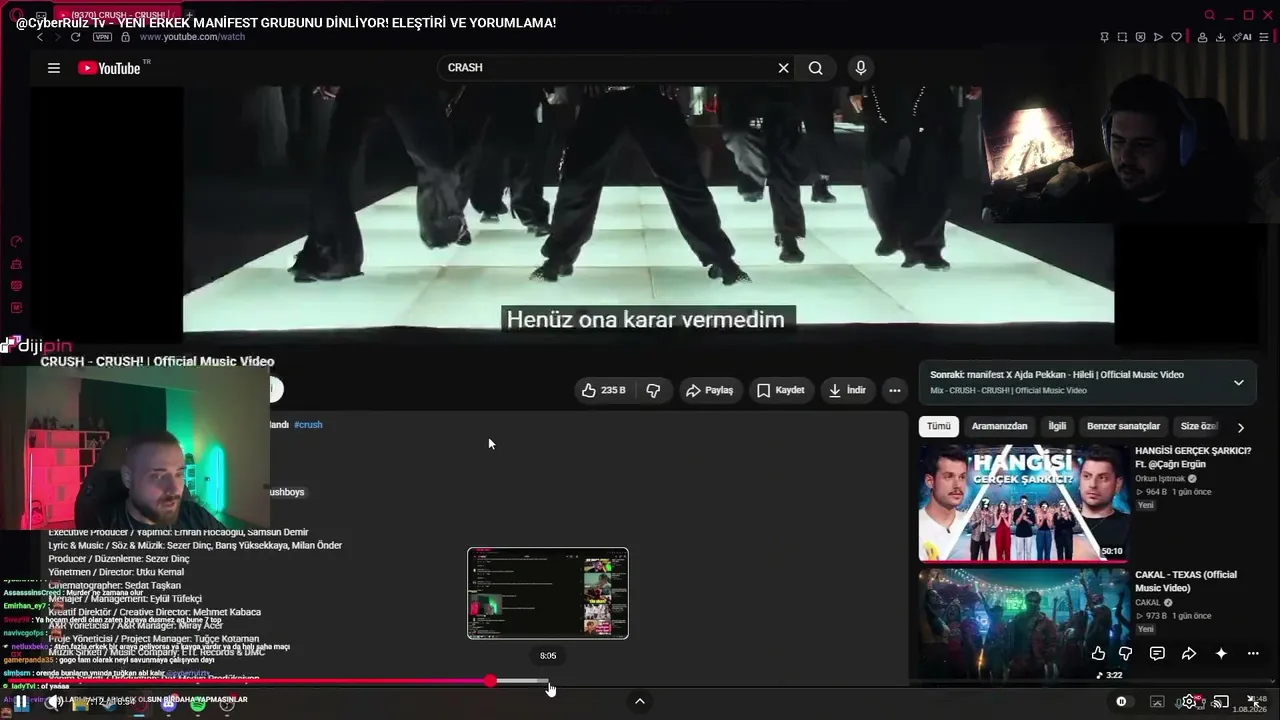Mute the stream using the speaker icon
Image resolution: width=1280 pixels, height=720 pixels.
pos(56,702)
